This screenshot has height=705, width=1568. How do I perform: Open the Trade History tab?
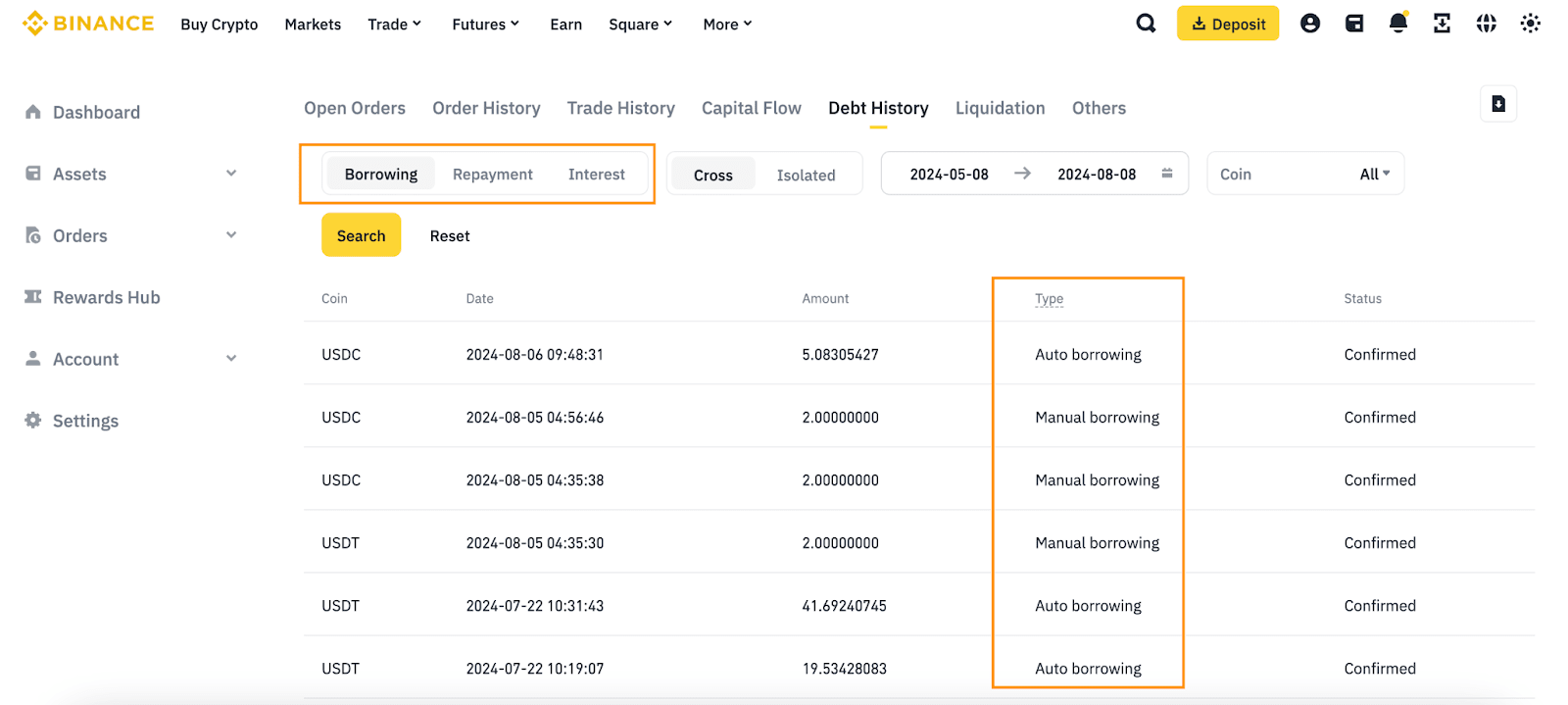621,108
